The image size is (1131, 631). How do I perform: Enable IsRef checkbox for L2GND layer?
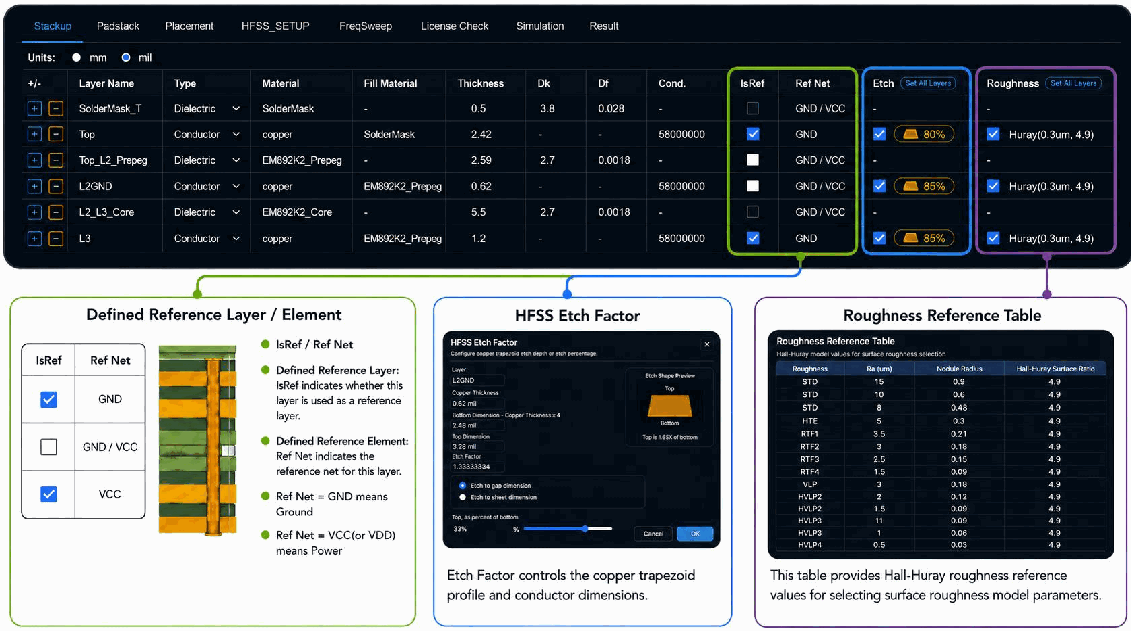[753, 186]
